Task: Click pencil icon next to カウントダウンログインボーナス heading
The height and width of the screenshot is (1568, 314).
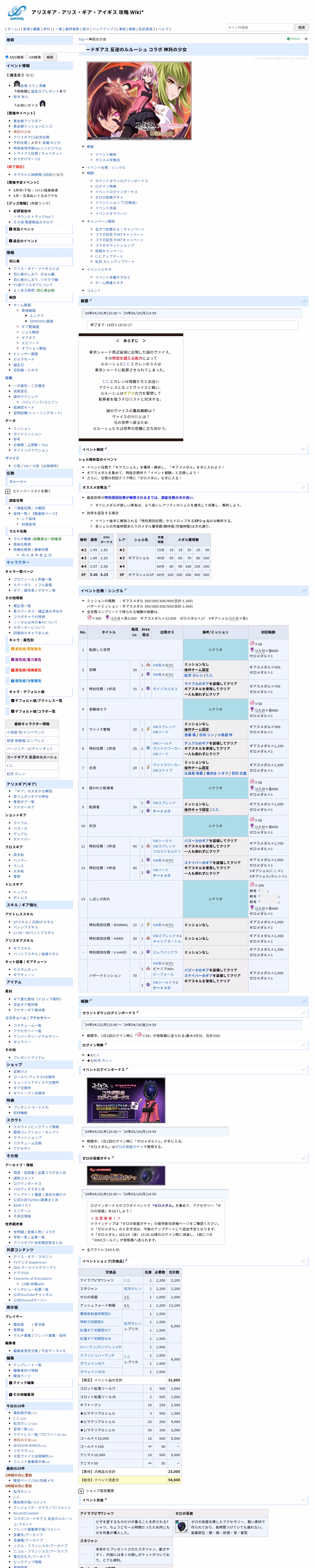Action: (x=138, y=1012)
